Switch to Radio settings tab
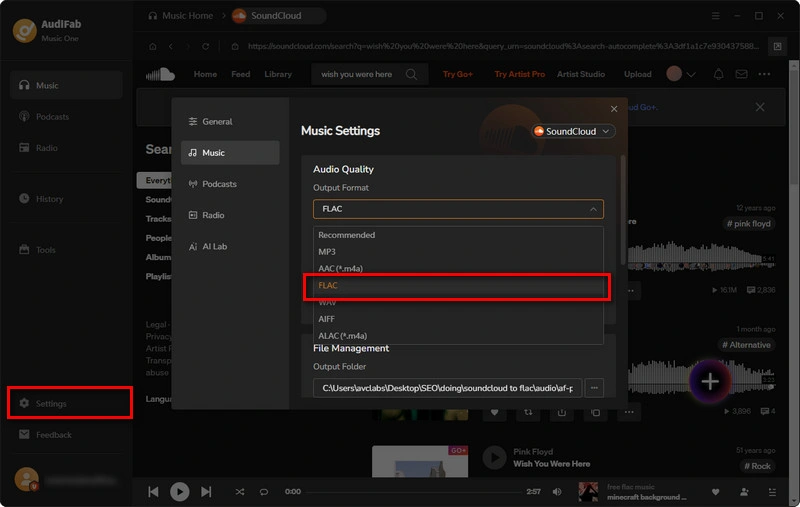 point(230,215)
